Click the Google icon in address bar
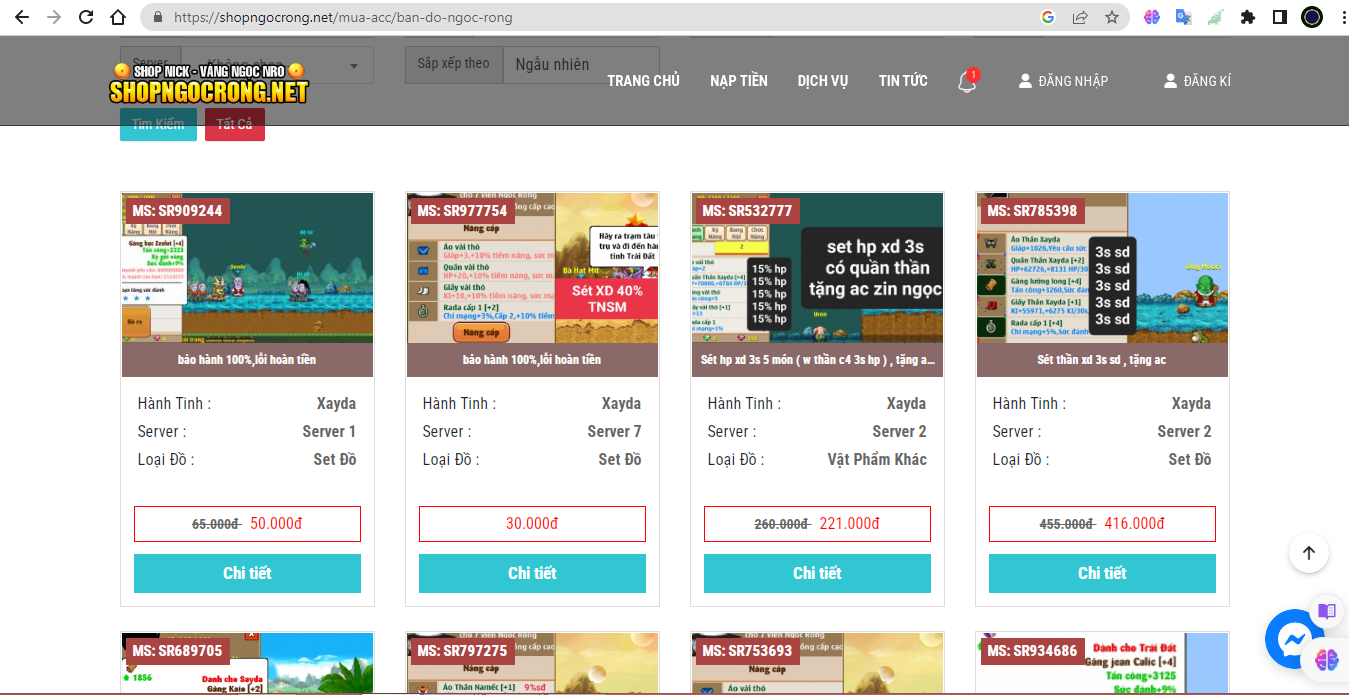 coord(1048,17)
